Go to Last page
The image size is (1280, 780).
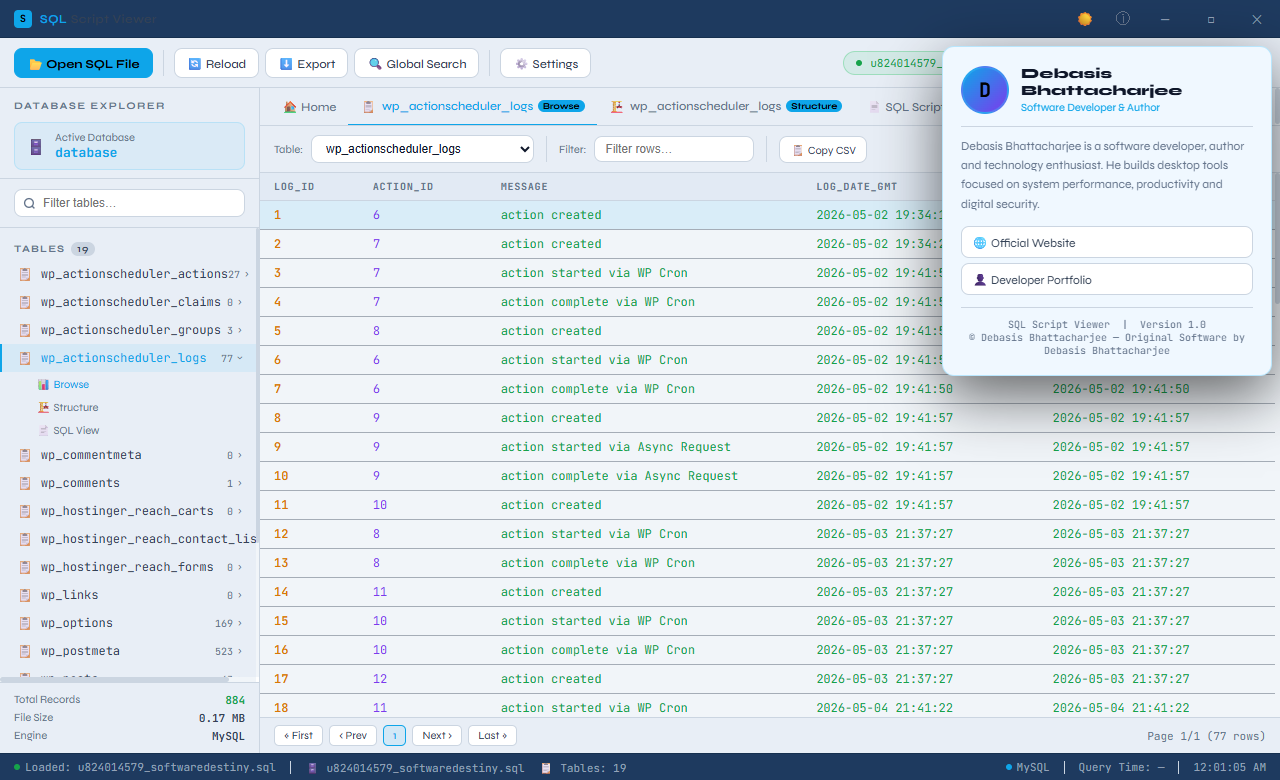coord(492,735)
